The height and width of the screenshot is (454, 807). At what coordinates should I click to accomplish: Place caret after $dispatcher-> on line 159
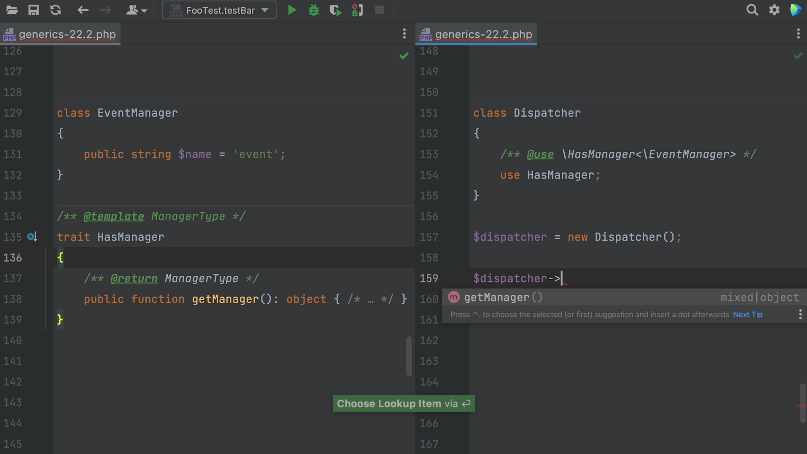(562, 278)
